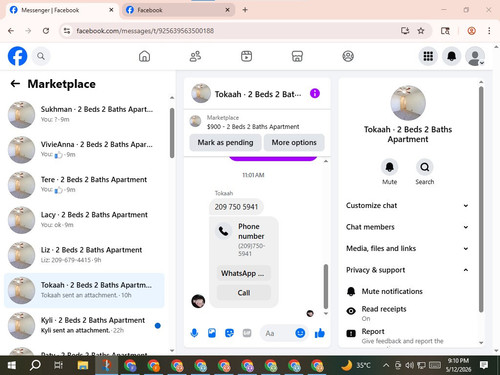Bookmark this page with star icon
Screen dimensions: 500x375
tap(421, 31)
